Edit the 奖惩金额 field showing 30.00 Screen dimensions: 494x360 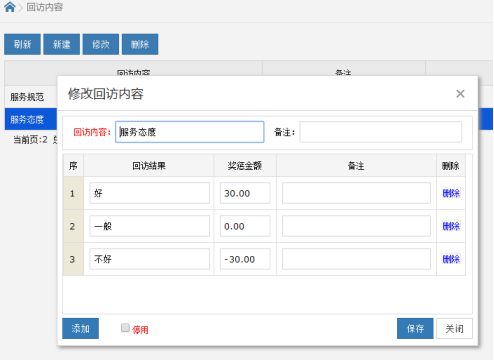tap(245, 193)
